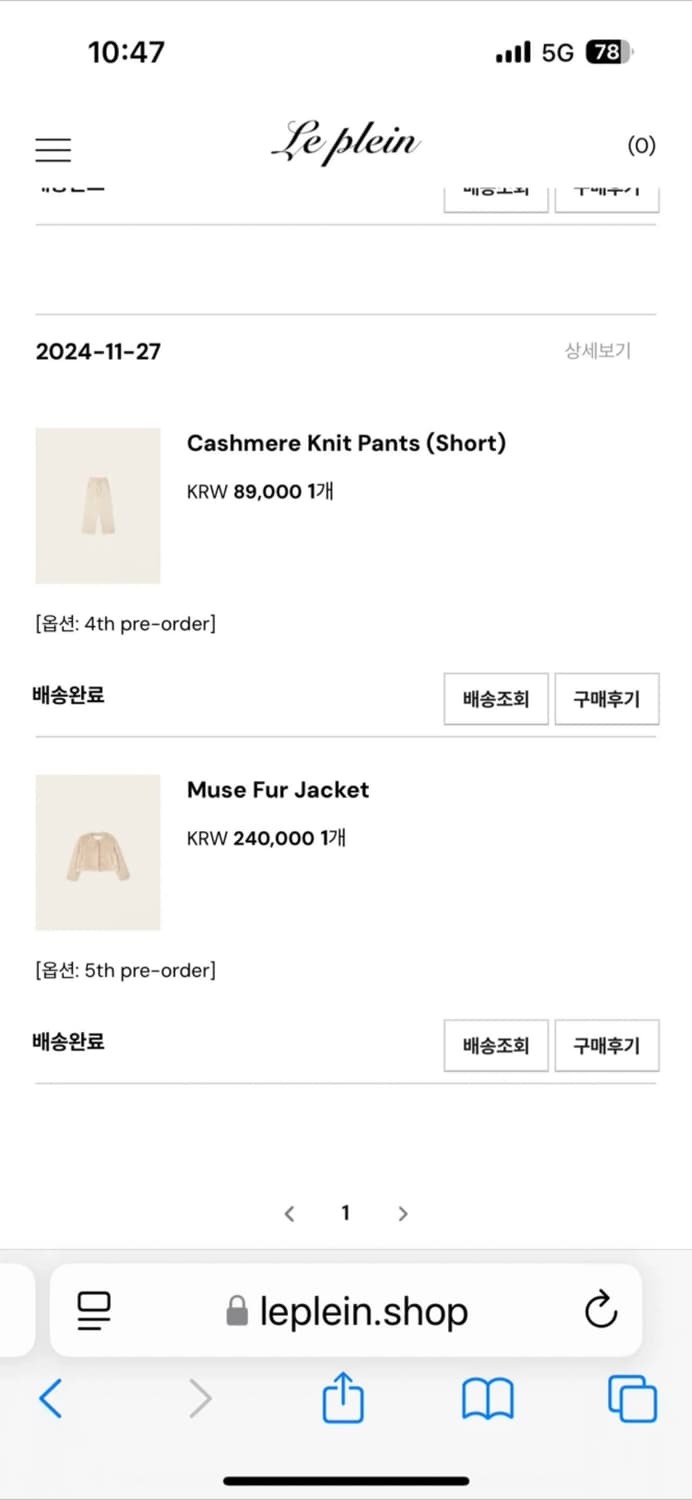Tap the Le plein logo

346,143
